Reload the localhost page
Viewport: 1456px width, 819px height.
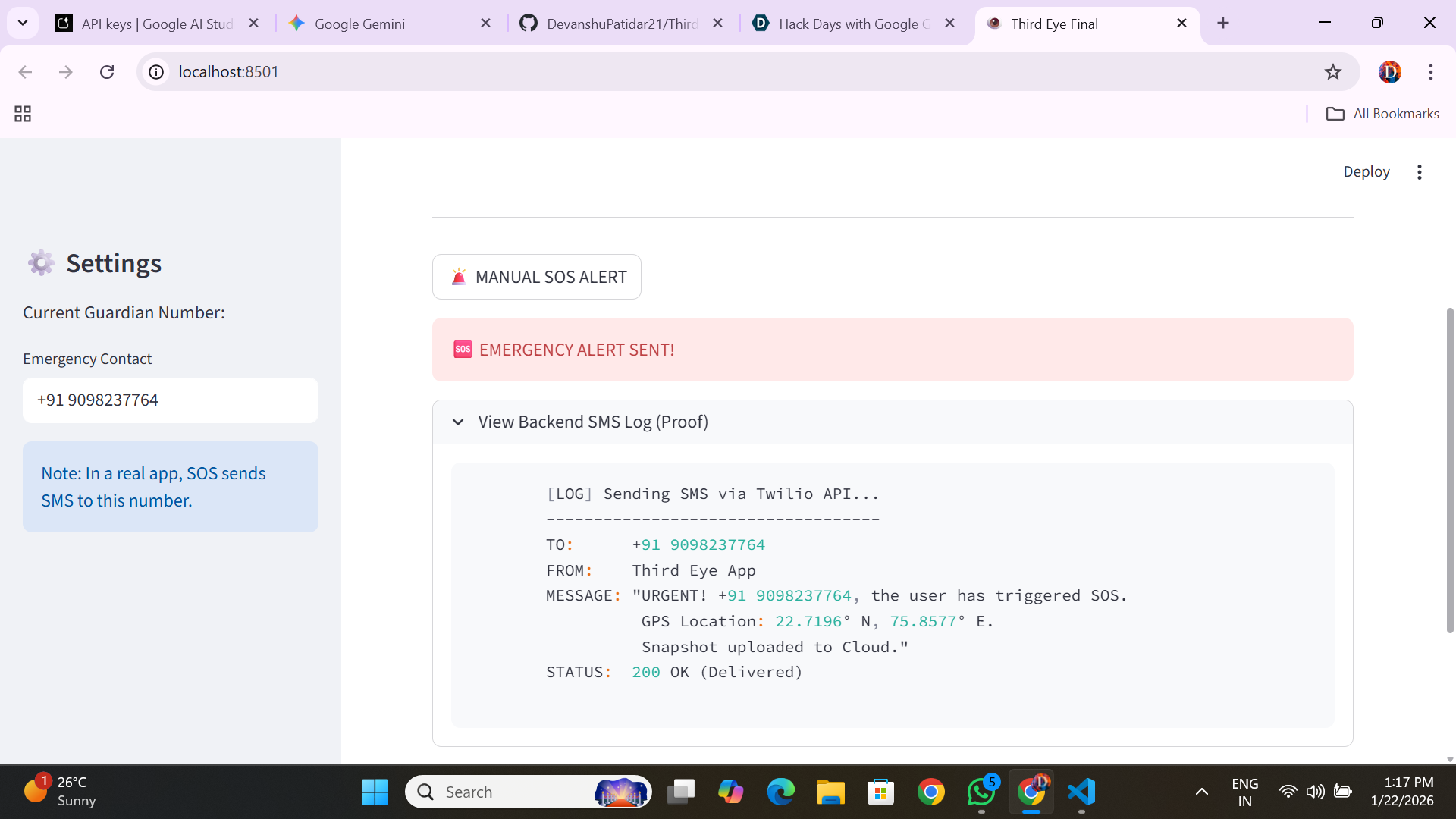(107, 72)
